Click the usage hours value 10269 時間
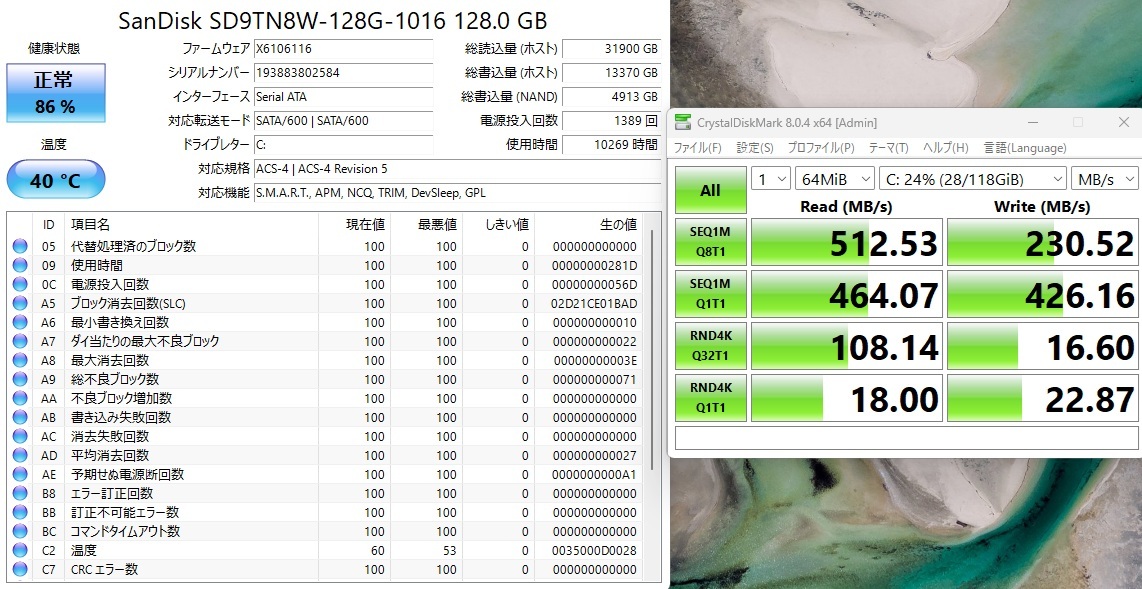Screen dimensions: 1142x589 coord(612,144)
